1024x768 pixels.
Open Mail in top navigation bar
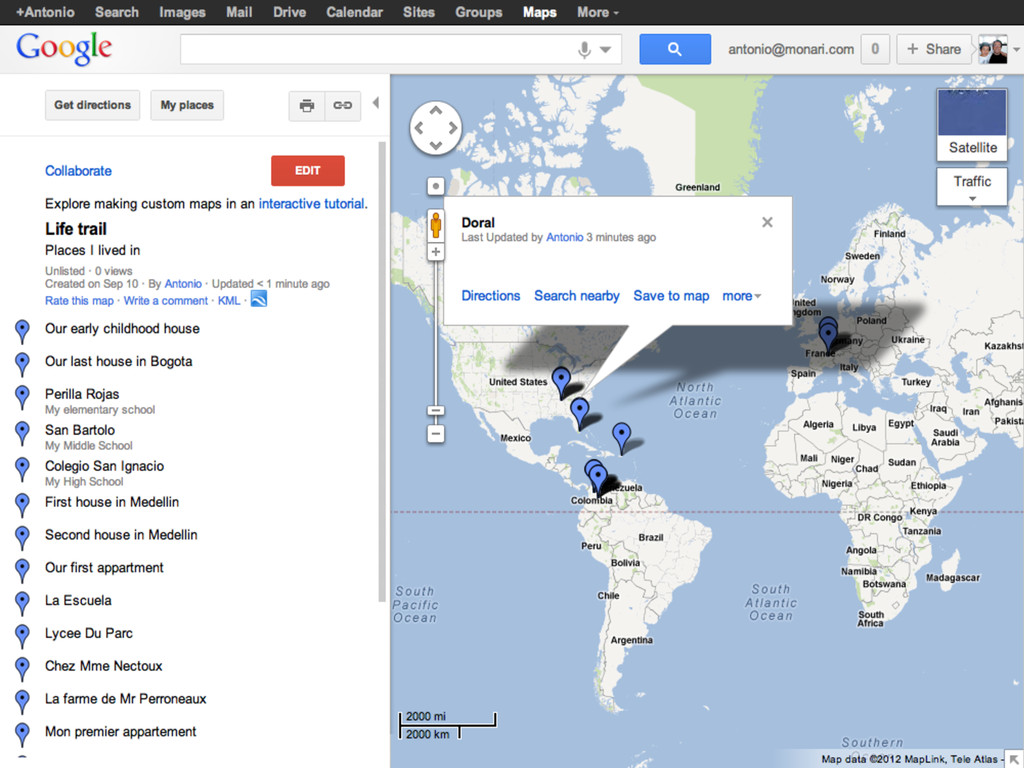[239, 12]
